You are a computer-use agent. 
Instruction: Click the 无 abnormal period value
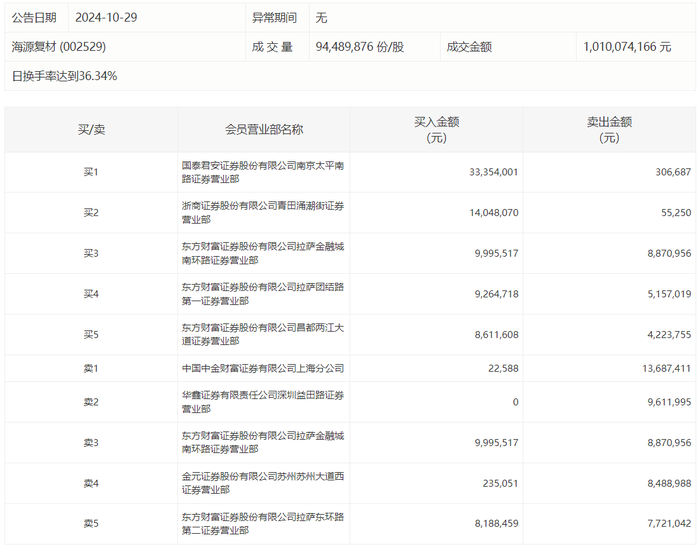(x=321, y=17)
